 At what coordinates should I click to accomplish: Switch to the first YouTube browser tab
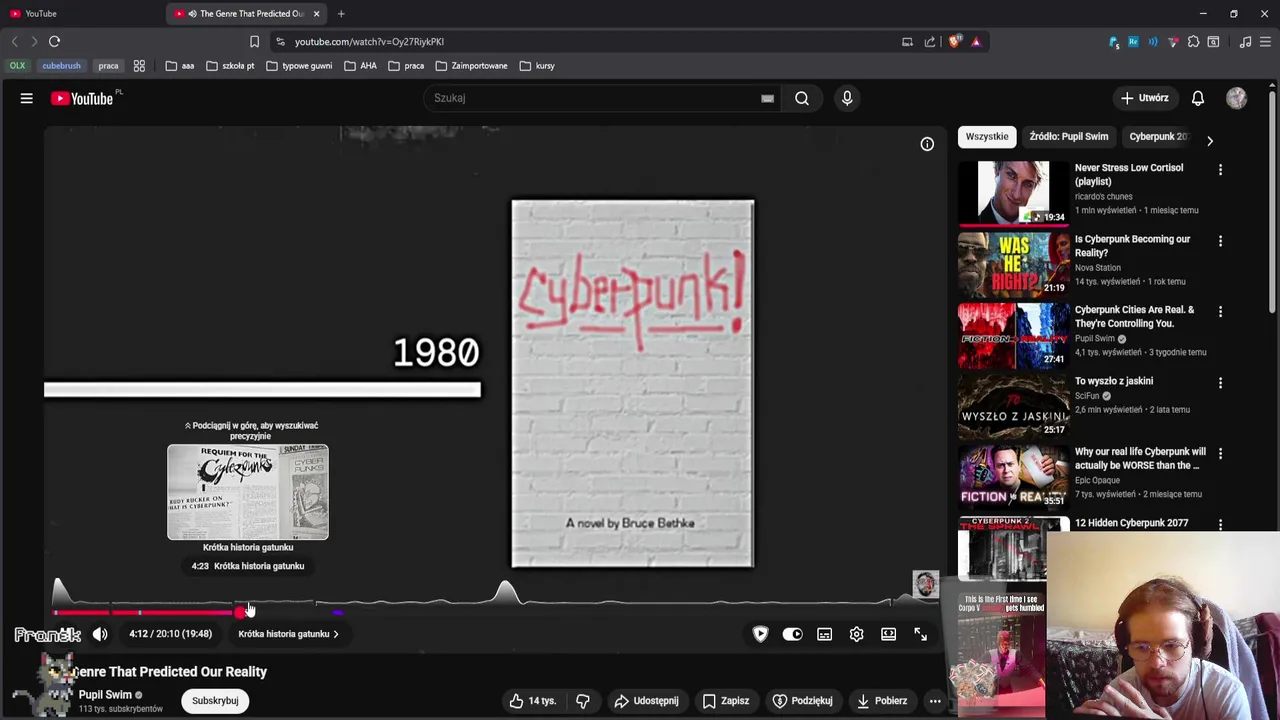82,14
